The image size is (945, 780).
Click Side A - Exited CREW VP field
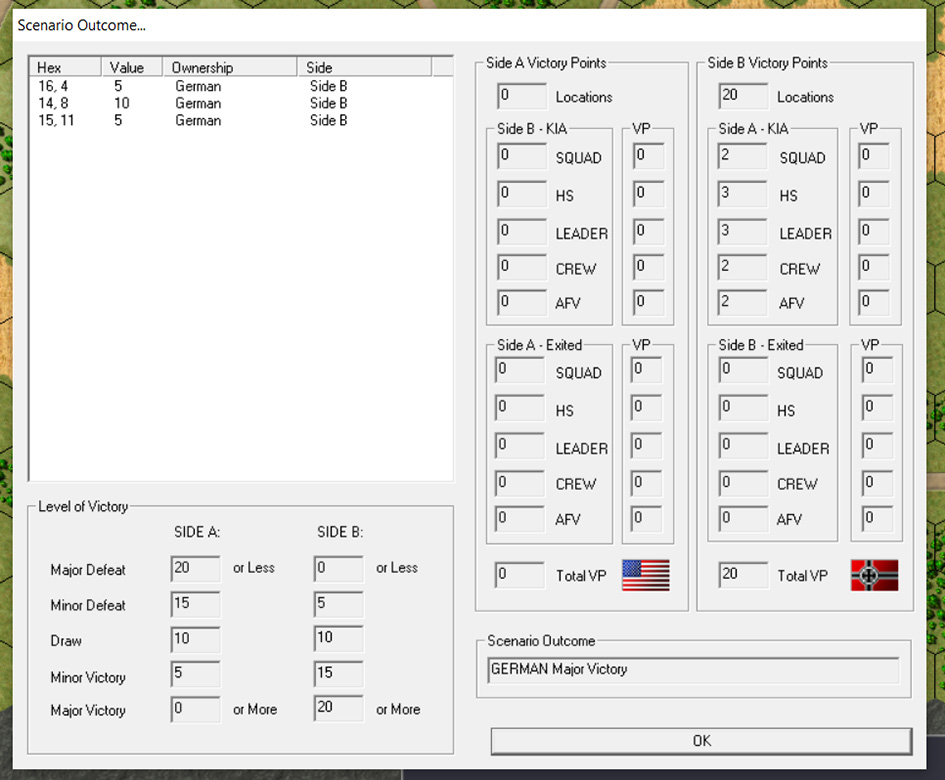646,483
